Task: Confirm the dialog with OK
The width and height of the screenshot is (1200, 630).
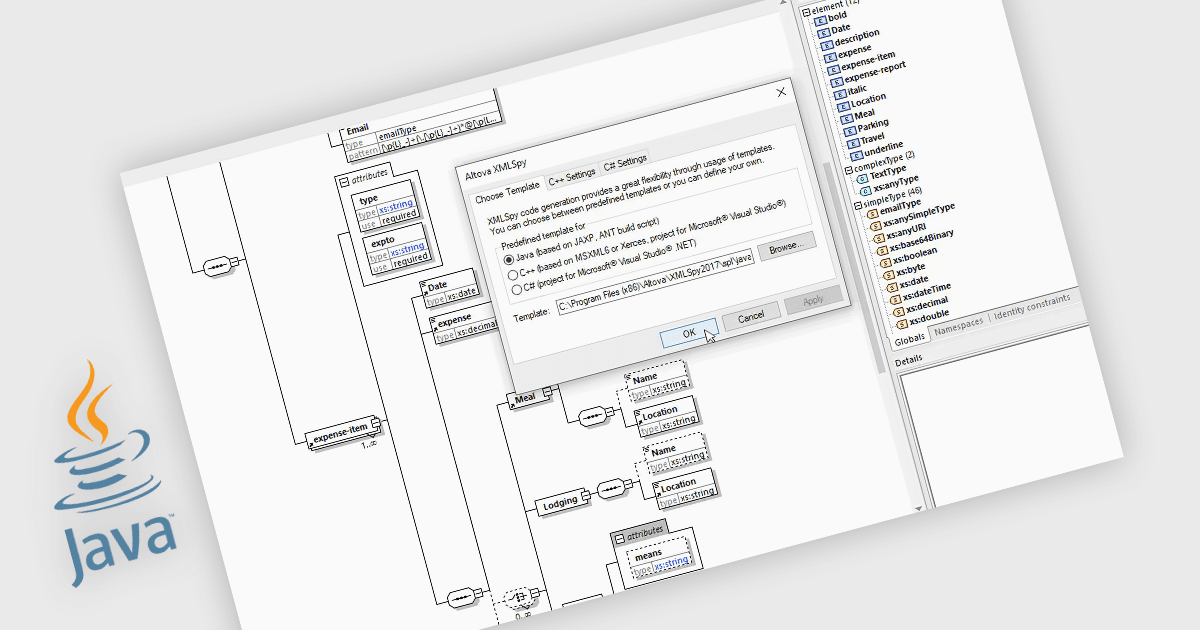Action: pyautogui.click(x=688, y=332)
